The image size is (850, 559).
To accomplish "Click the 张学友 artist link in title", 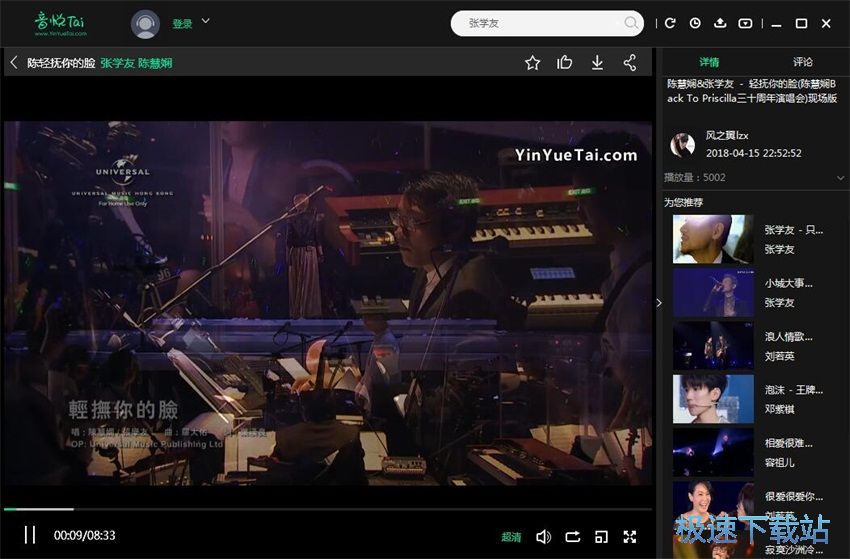I will [117, 63].
